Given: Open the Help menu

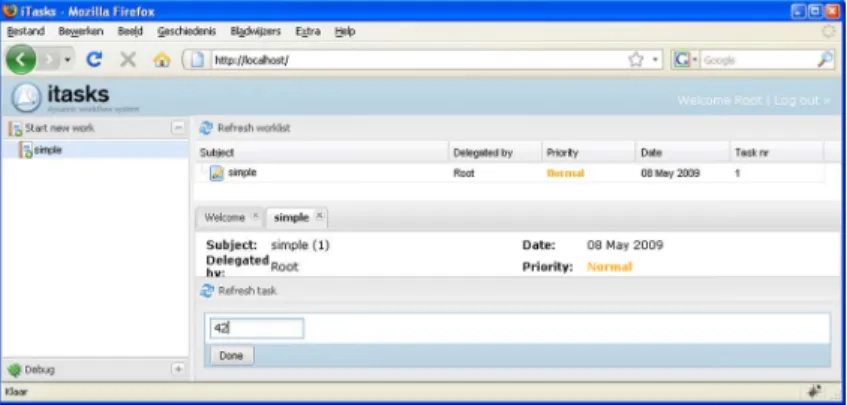Looking at the screenshot, I should click(345, 31).
